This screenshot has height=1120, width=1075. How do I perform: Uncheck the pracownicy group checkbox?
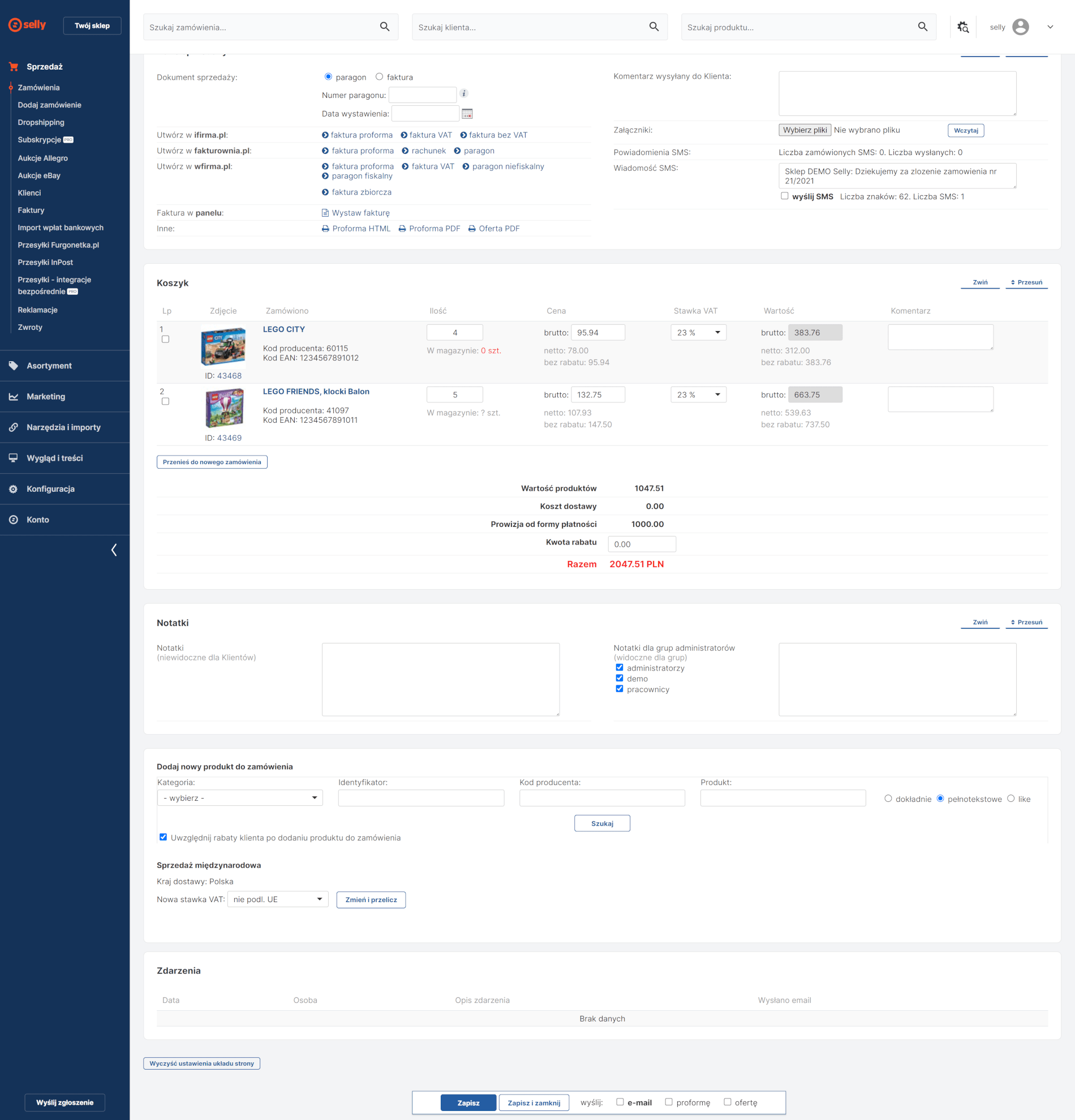[x=620, y=689]
